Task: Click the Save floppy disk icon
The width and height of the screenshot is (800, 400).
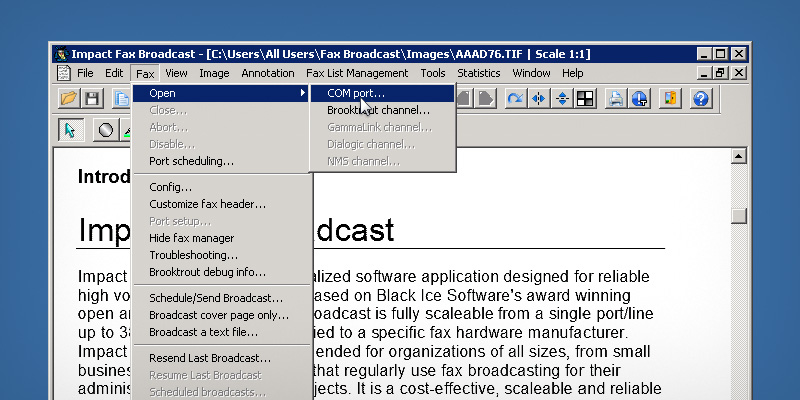Action: (92, 98)
